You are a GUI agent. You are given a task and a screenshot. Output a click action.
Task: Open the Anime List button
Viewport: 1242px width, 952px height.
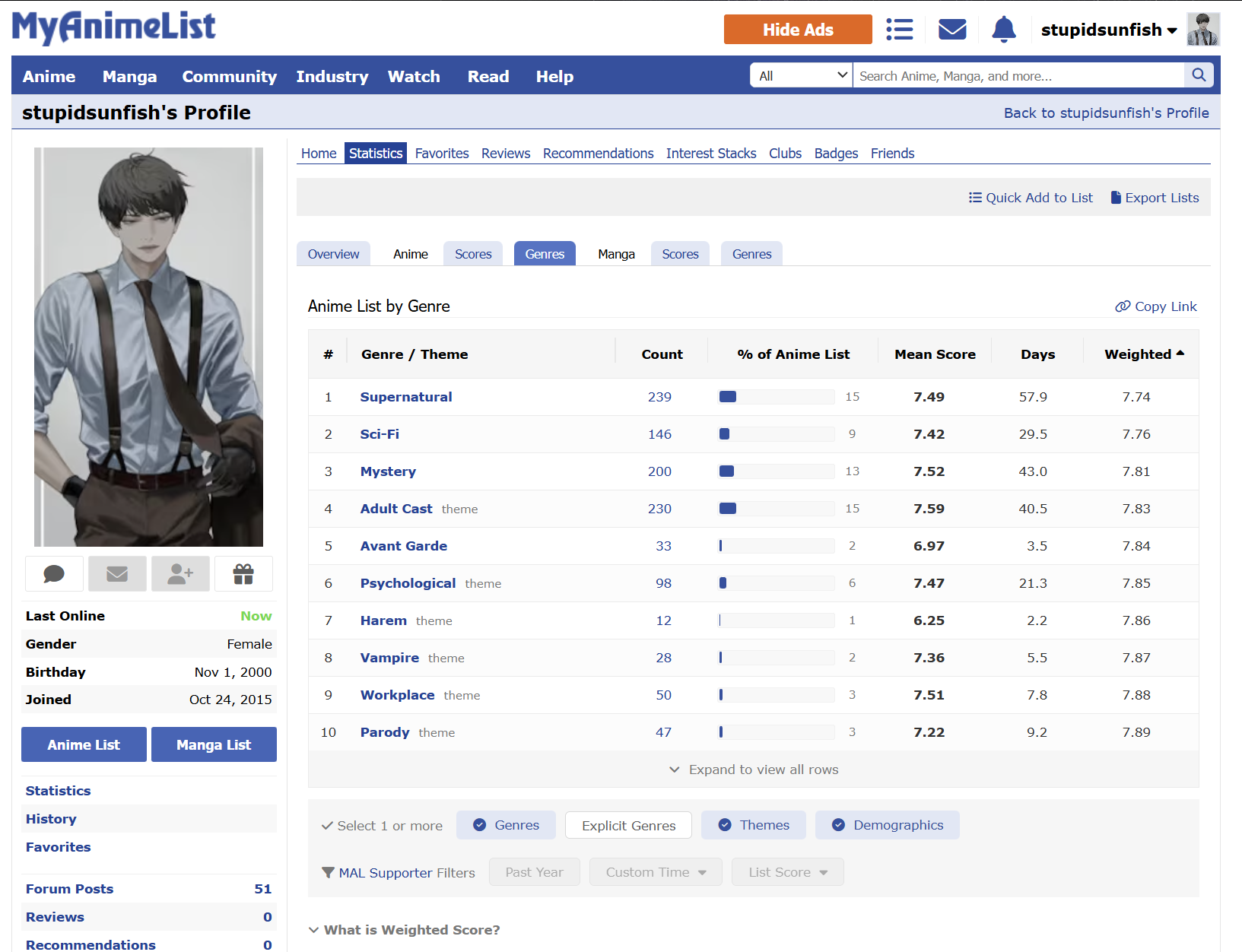[84, 745]
